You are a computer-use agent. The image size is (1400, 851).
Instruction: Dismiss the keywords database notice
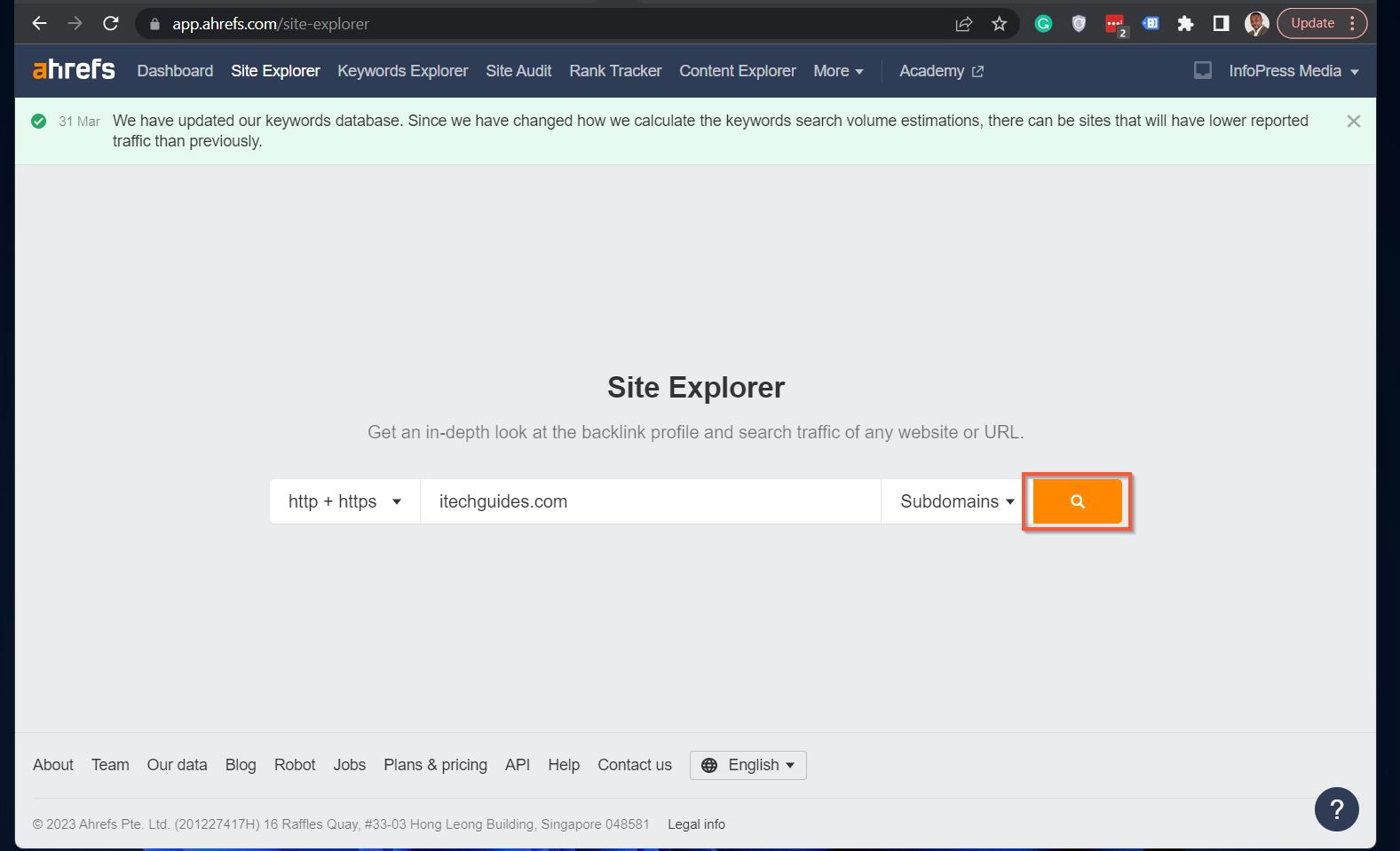(1353, 122)
